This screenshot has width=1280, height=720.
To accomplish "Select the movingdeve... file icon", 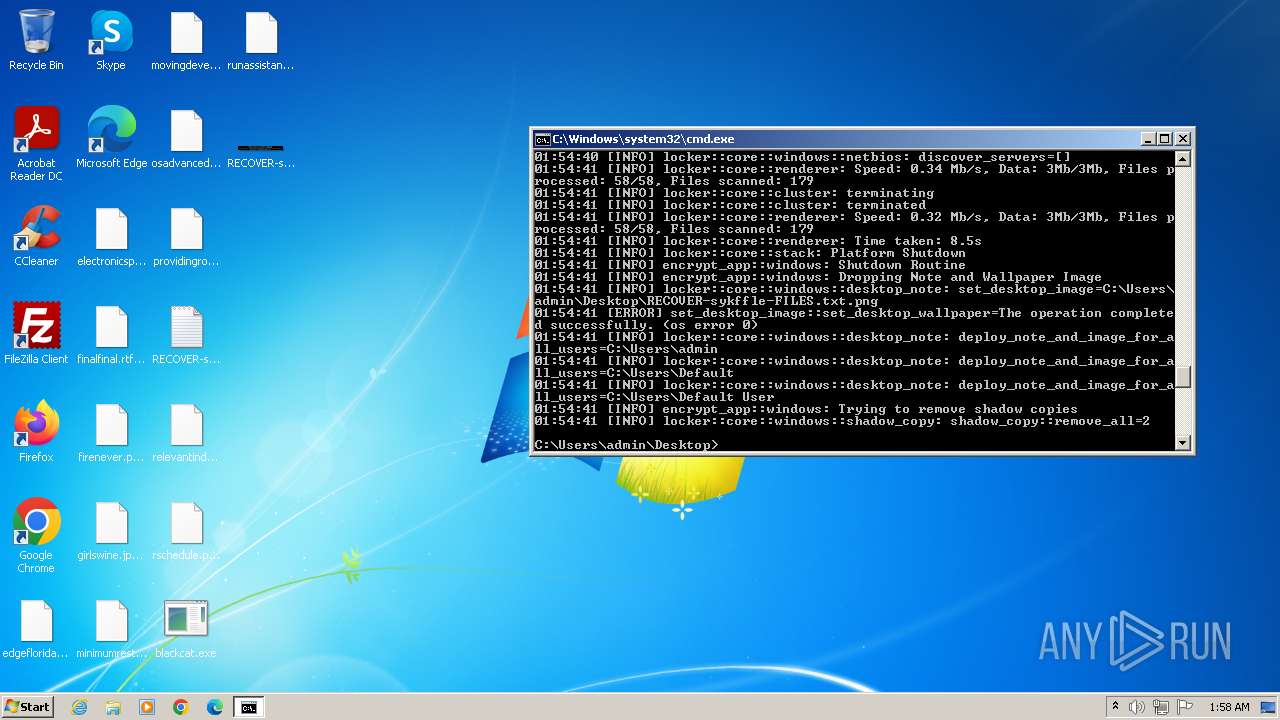I will (186, 41).
